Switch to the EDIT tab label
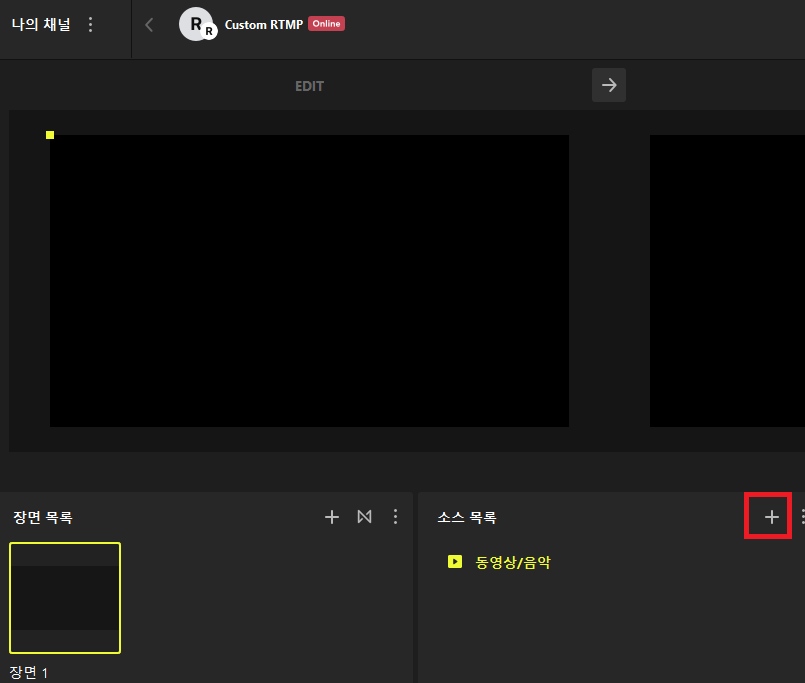This screenshot has width=805, height=683. pyautogui.click(x=309, y=86)
